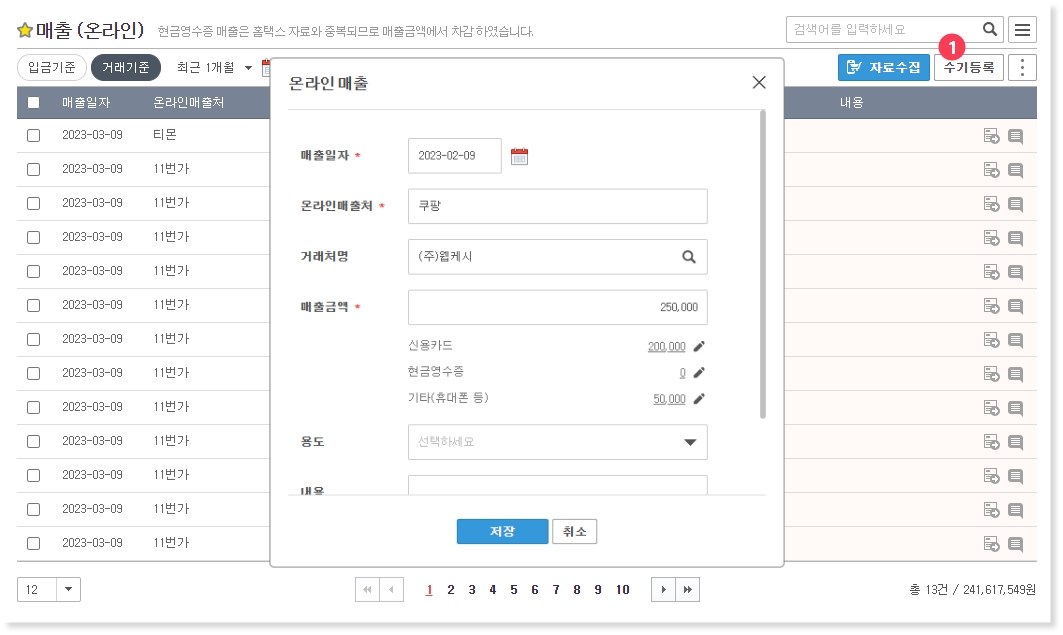The width and height of the screenshot is (1063, 635).
Task: Expand the 용도 dropdown
Action: tap(689, 442)
